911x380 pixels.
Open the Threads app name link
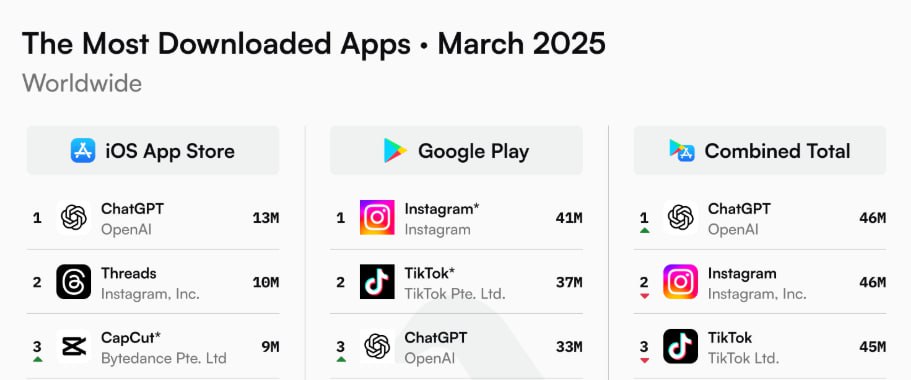point(128,273)
